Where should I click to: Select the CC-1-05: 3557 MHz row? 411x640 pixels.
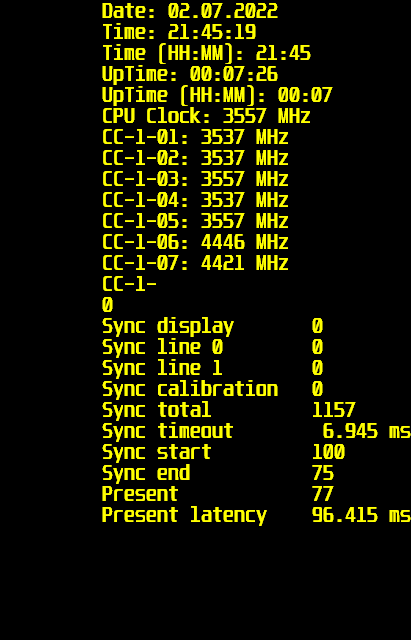195,221
